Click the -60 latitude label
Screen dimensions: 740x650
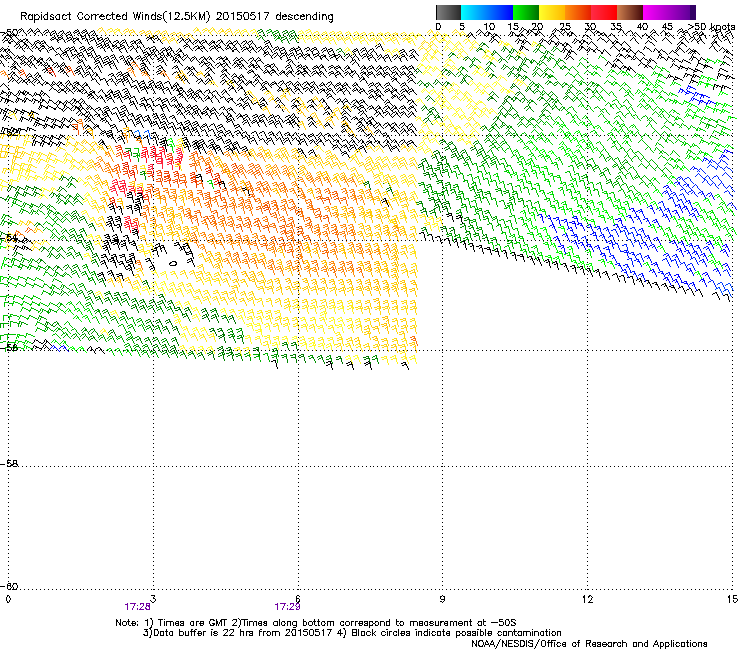tap(9, 586)
